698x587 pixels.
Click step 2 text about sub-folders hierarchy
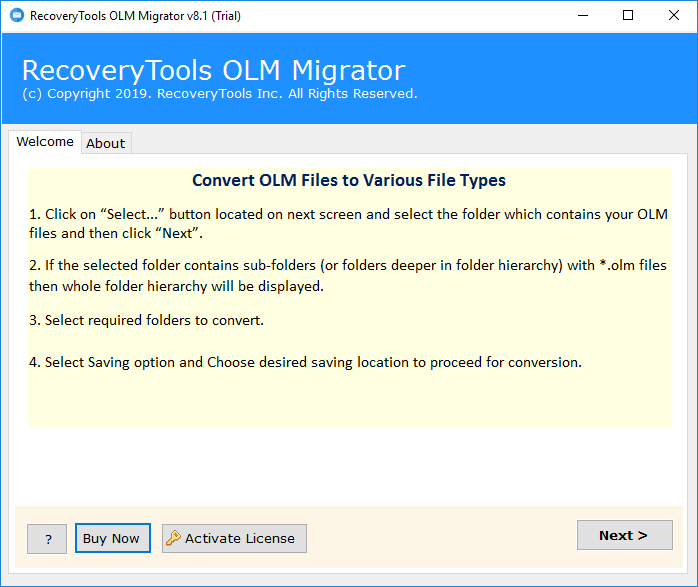(x=348, y=275)
